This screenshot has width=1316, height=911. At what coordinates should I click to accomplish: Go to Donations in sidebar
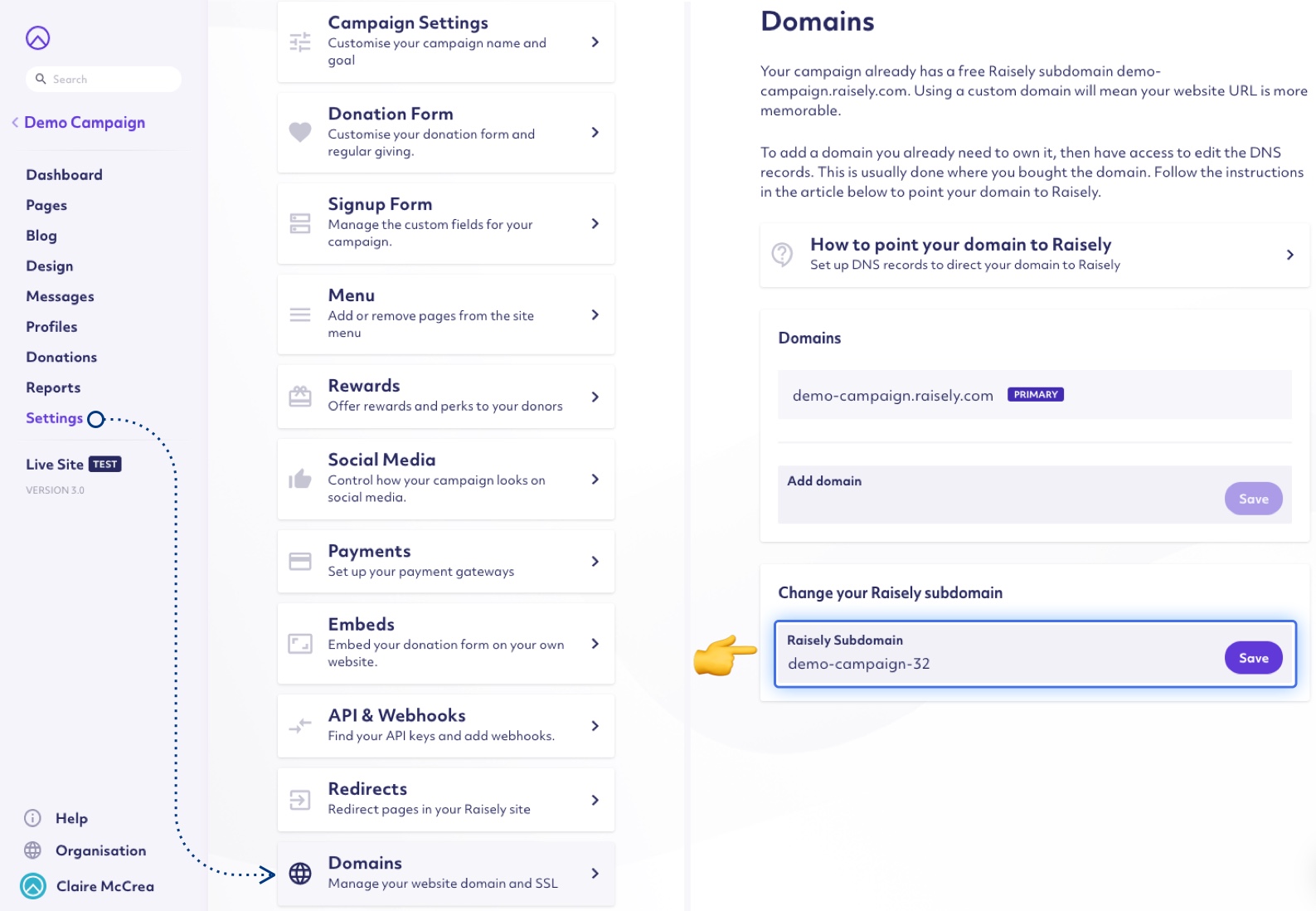[x=61, y=358]
